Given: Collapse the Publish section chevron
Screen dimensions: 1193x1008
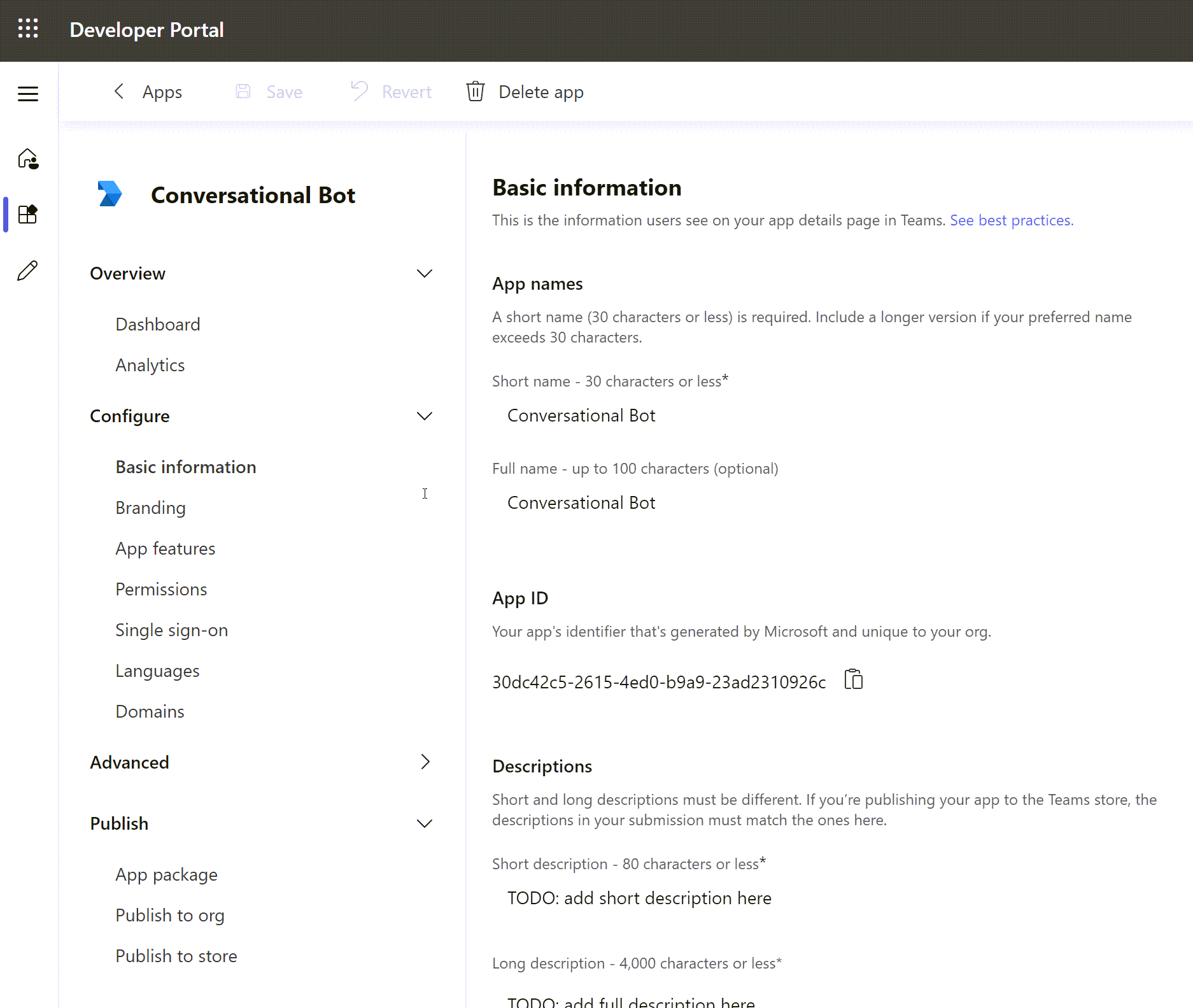Looking at the screenshot, I should click(x=425, y=823).
